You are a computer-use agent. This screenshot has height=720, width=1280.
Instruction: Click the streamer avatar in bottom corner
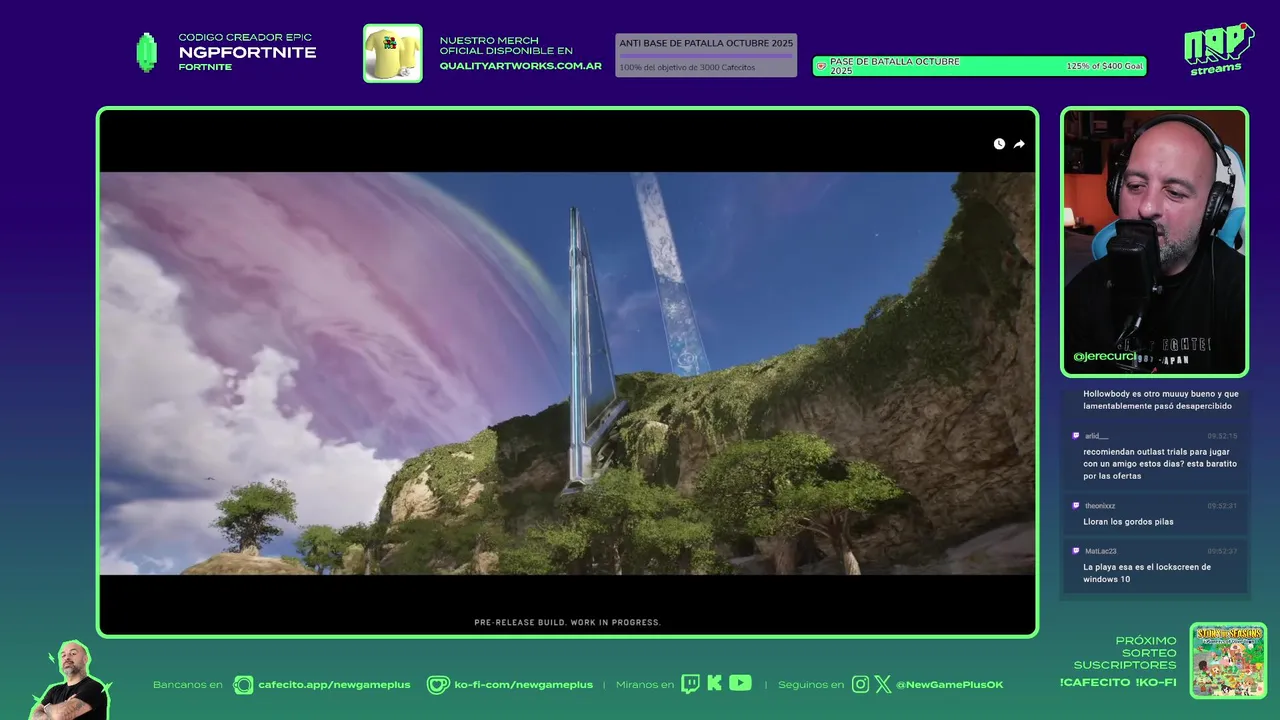tap(70, 680)
